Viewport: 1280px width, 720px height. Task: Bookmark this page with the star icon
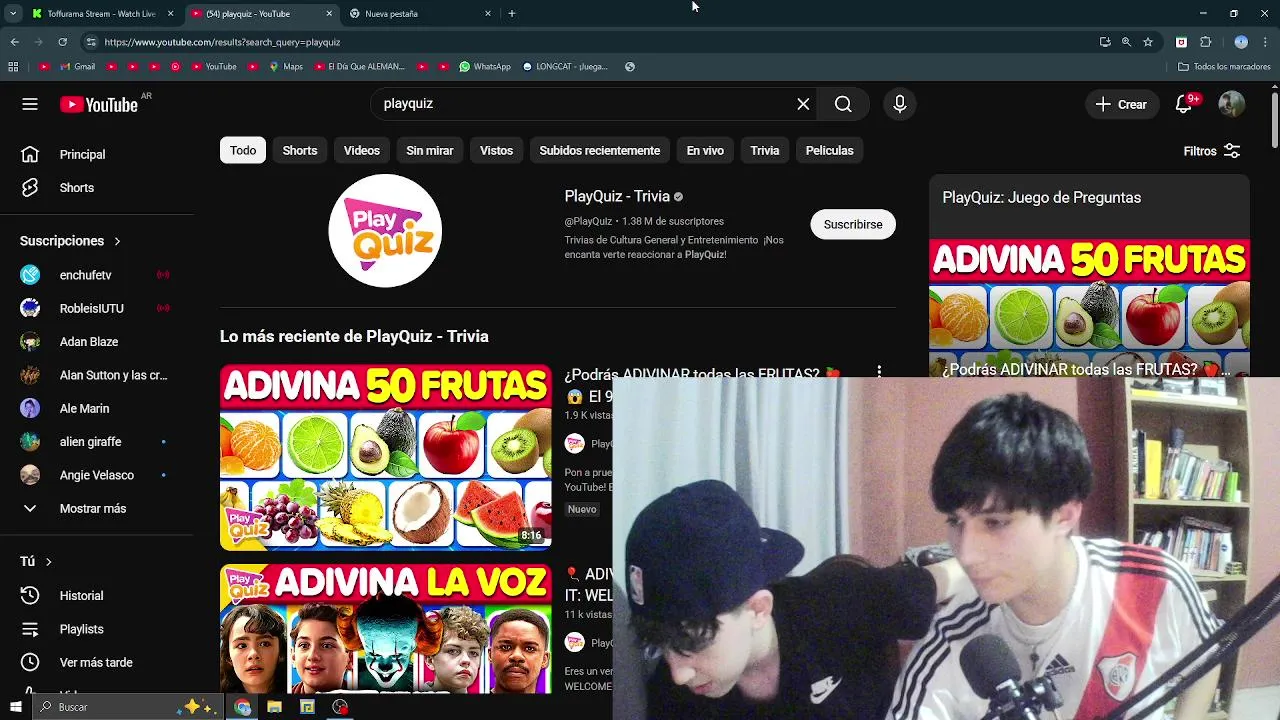coord(1148,42)
